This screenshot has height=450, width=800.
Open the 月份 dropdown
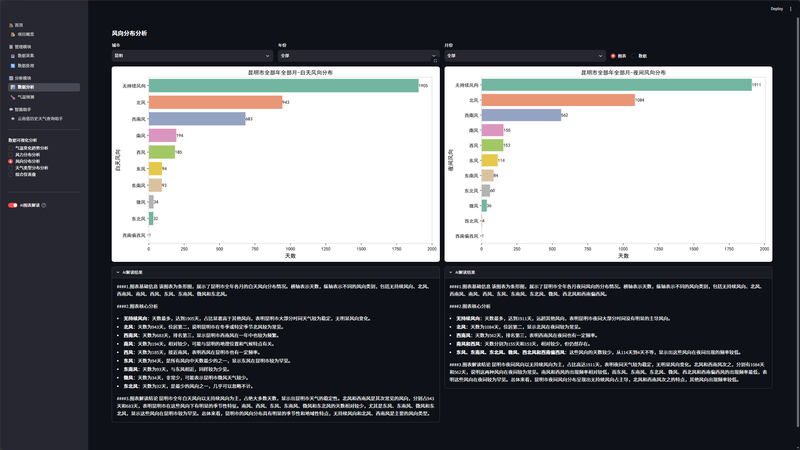(x=524, y=56)
